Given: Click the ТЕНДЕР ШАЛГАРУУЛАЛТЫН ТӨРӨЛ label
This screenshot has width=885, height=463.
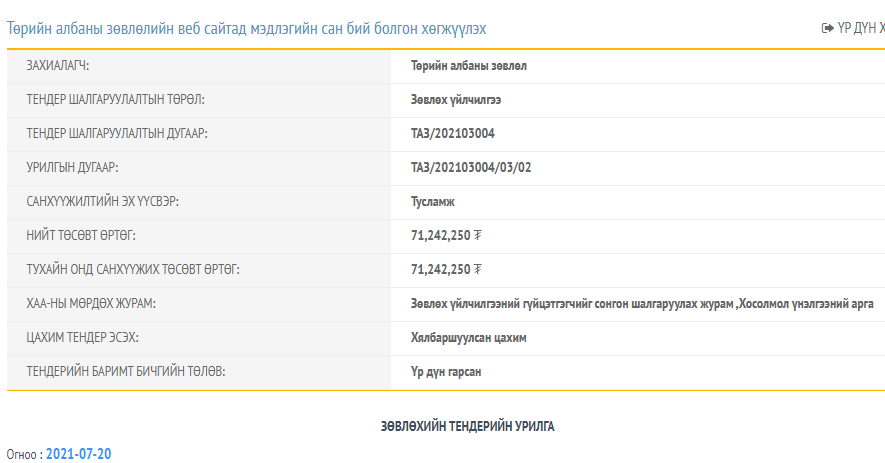Looking at the screenshot, I should coord(115,100).
